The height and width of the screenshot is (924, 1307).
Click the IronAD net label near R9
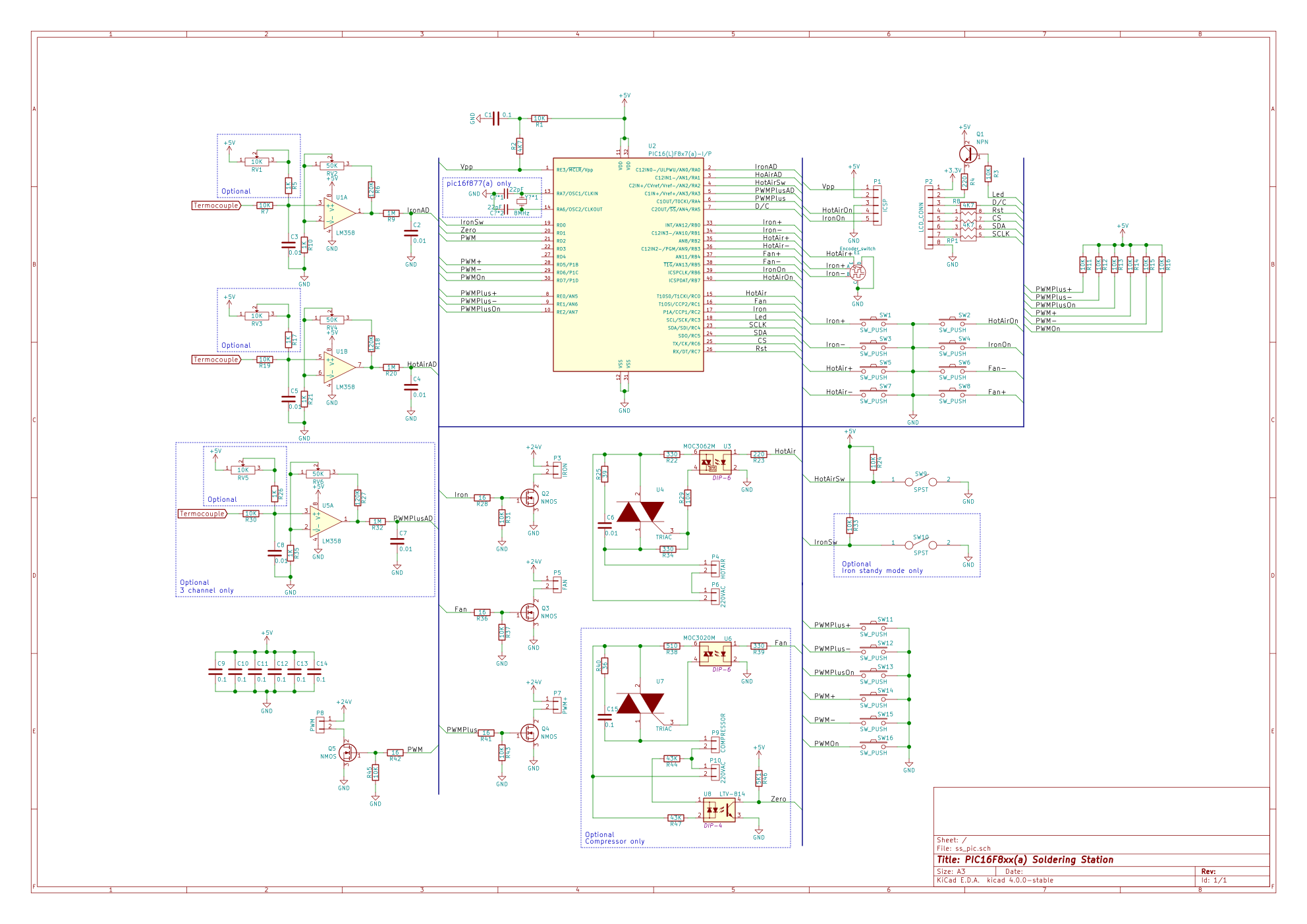coord(418,211)
